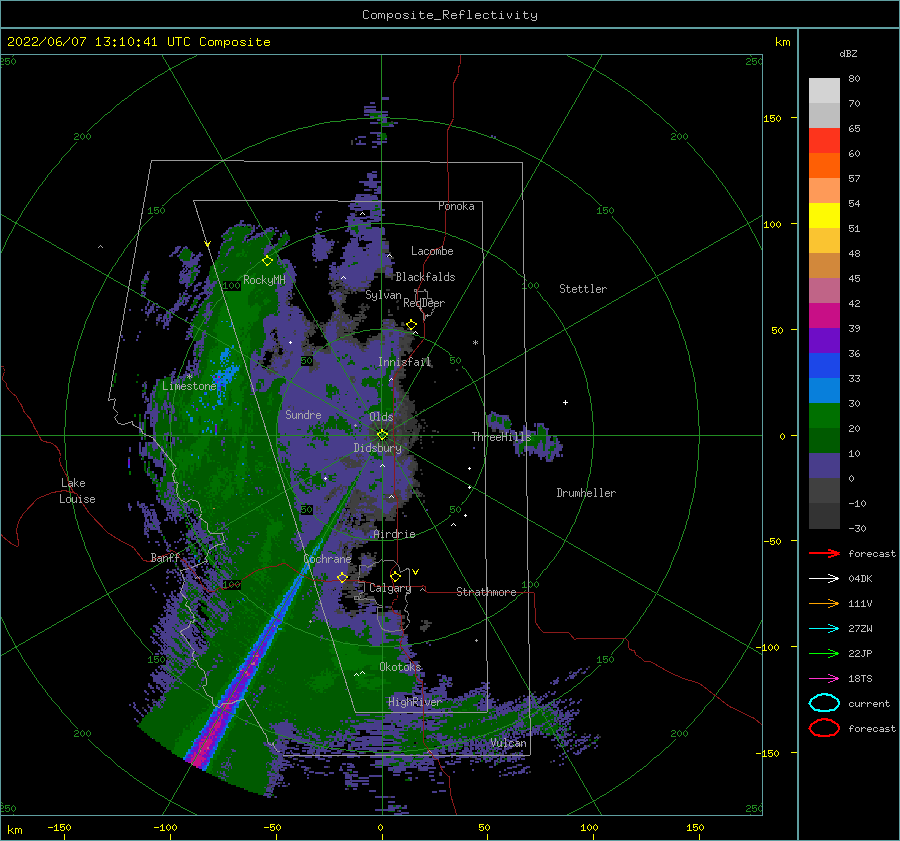Click the dBZ heading above the color scale
This screenshot has height=841, width=900.
tap(848, 53)
